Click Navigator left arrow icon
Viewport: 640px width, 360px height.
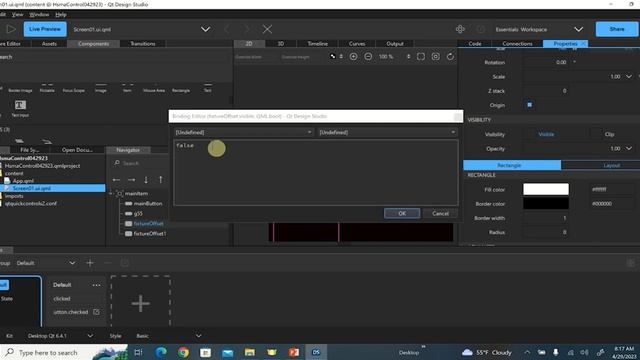[x=116, y=180]
